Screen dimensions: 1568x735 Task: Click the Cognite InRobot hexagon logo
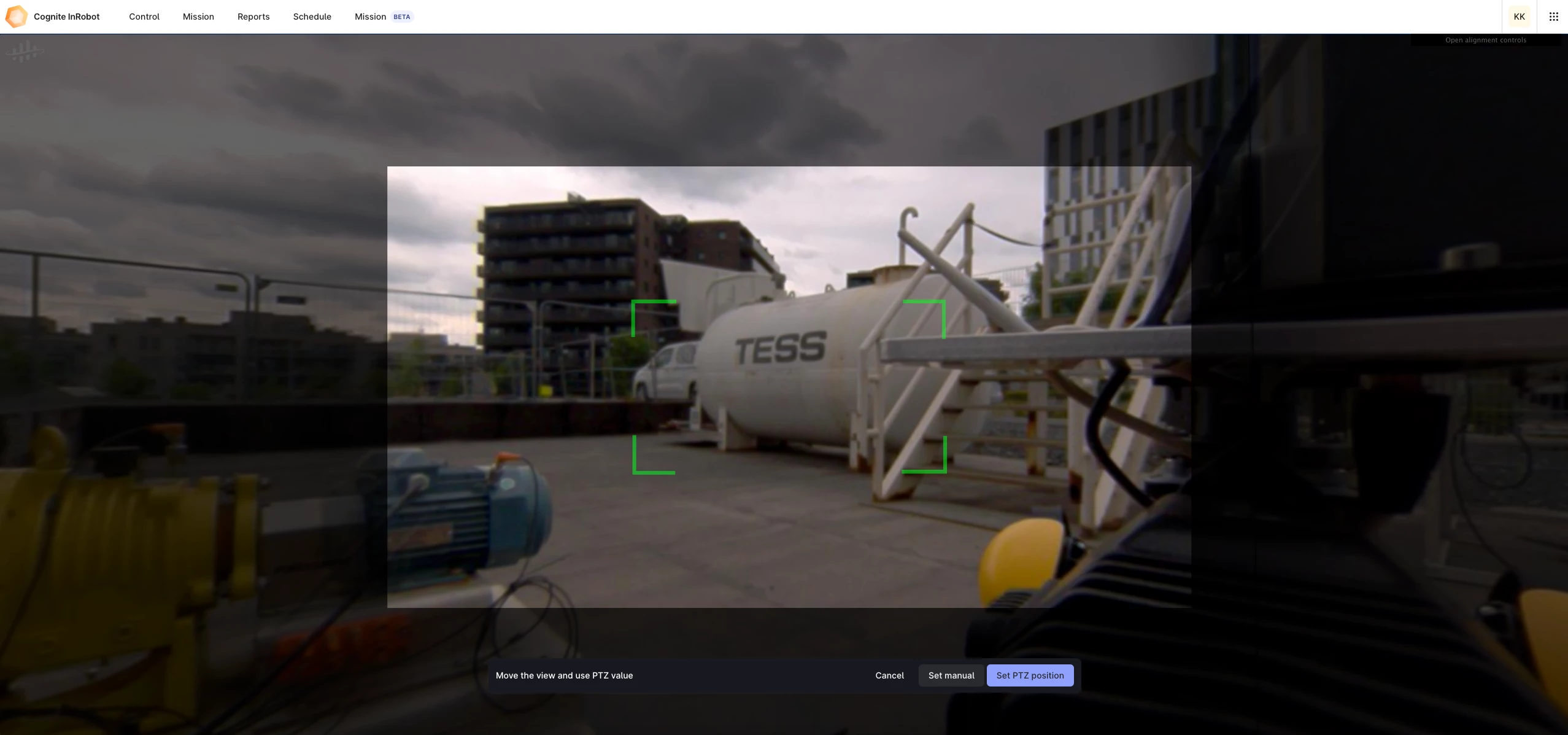coord(17,17)
